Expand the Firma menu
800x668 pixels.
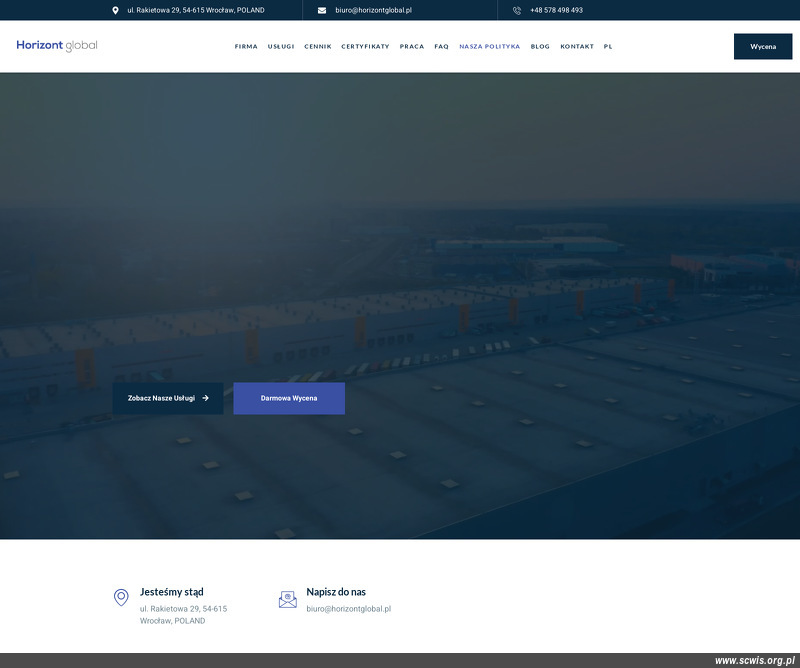246,46
